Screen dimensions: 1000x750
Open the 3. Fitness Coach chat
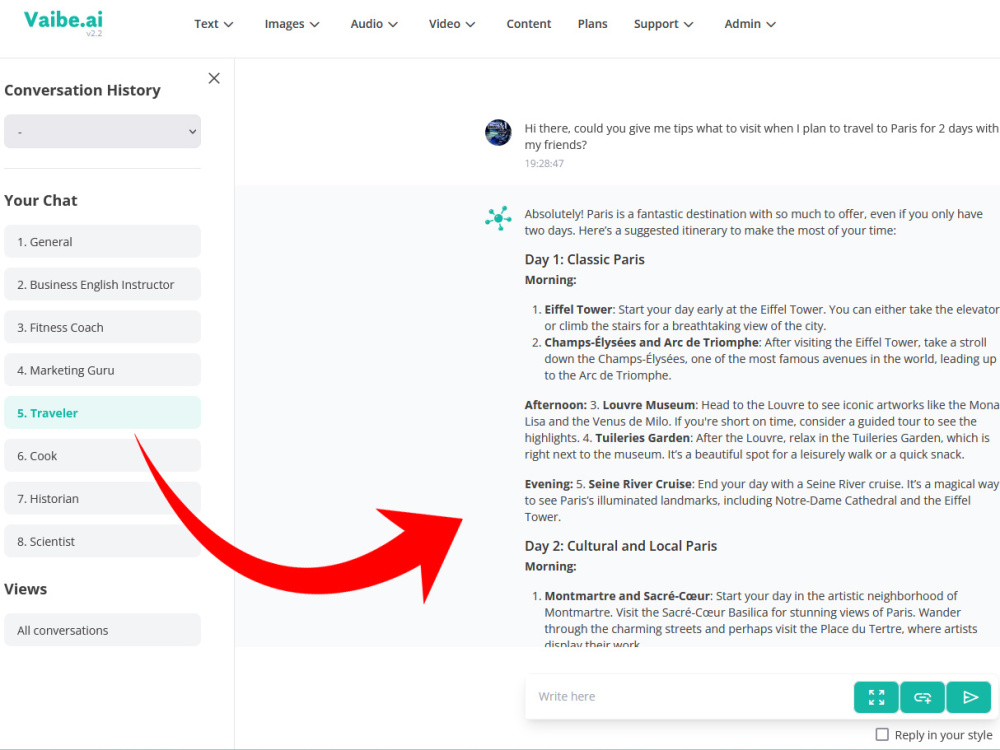coord(103,327)
